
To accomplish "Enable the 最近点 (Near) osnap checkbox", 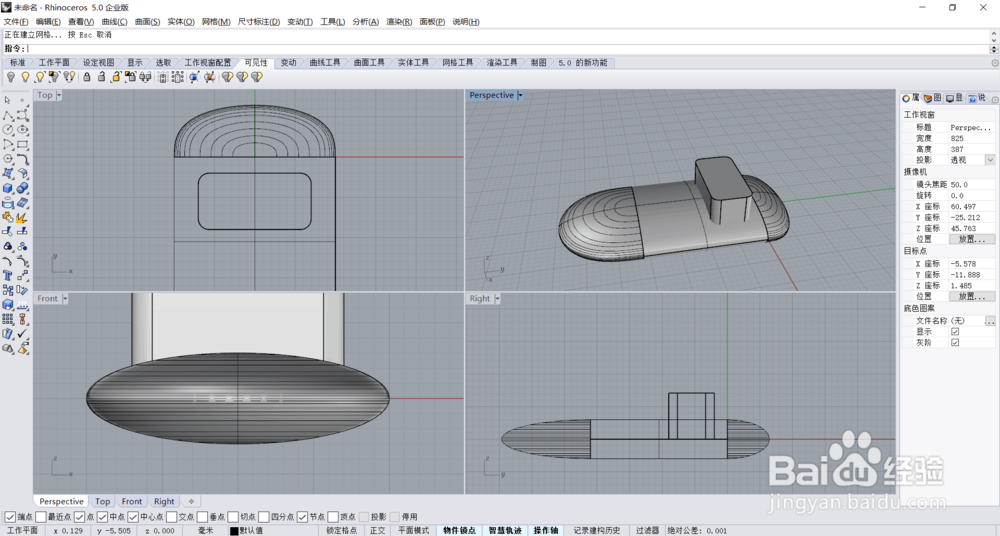I will tap(41, 517).
